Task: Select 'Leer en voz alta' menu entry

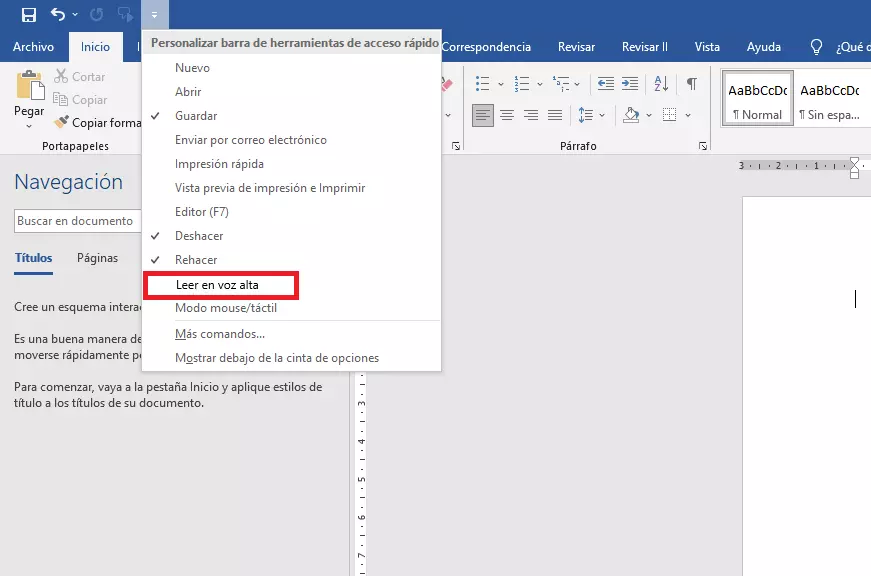Action: tap(217, 285)
